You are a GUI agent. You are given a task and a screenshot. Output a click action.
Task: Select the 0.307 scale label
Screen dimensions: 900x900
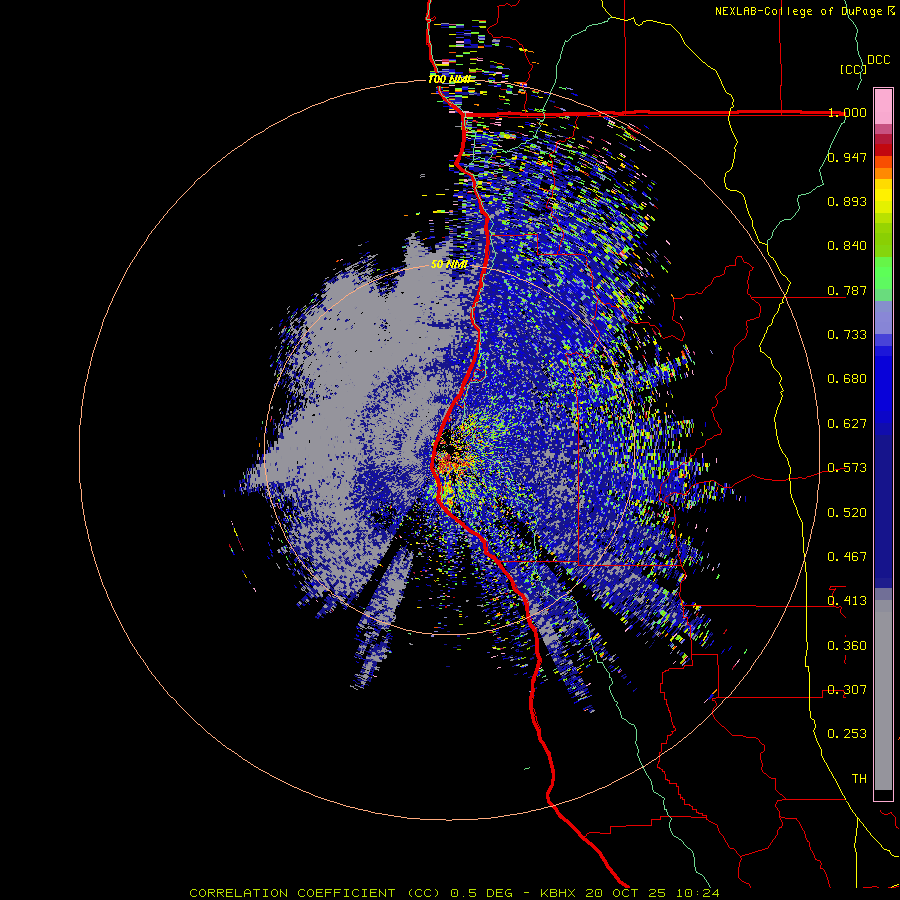click(x=847, y=690)
